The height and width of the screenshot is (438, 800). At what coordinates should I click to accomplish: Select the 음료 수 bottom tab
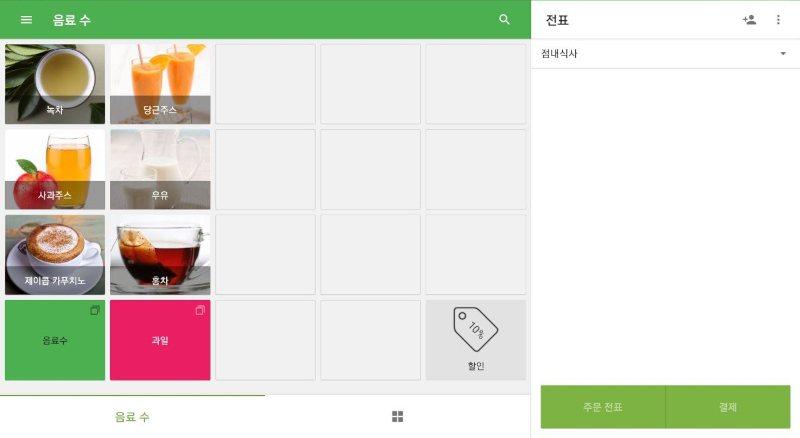point(132,417)
